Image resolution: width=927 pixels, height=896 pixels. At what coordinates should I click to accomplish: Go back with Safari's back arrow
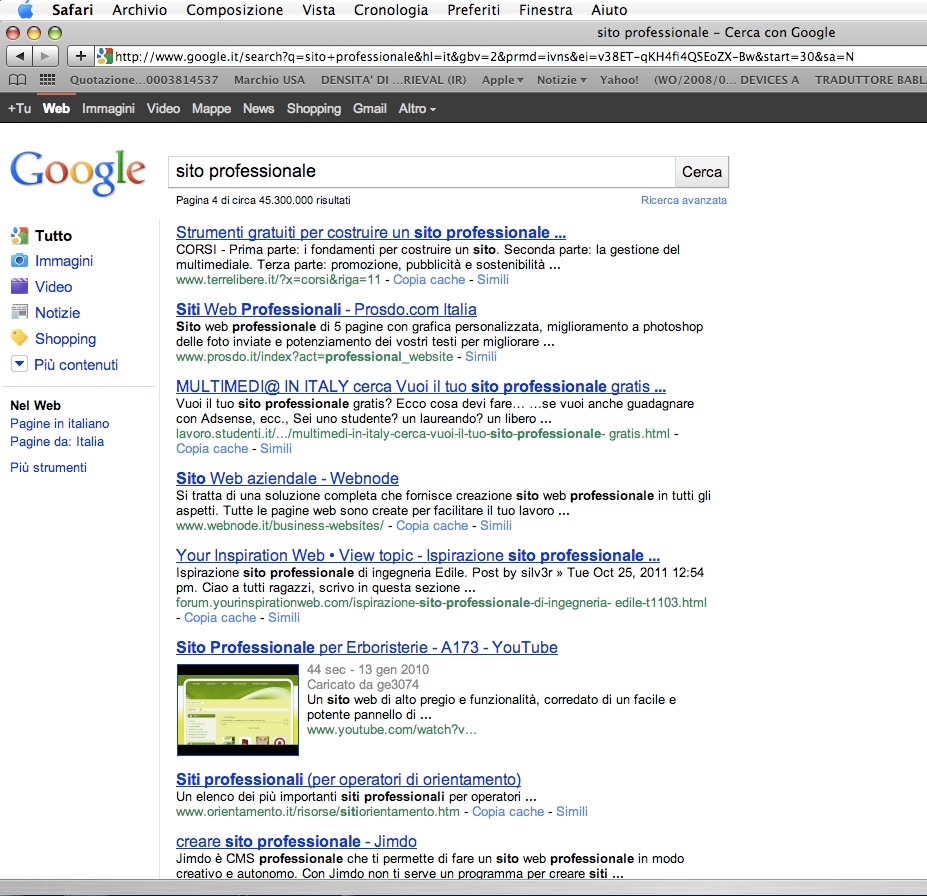(x=20, y=56)
